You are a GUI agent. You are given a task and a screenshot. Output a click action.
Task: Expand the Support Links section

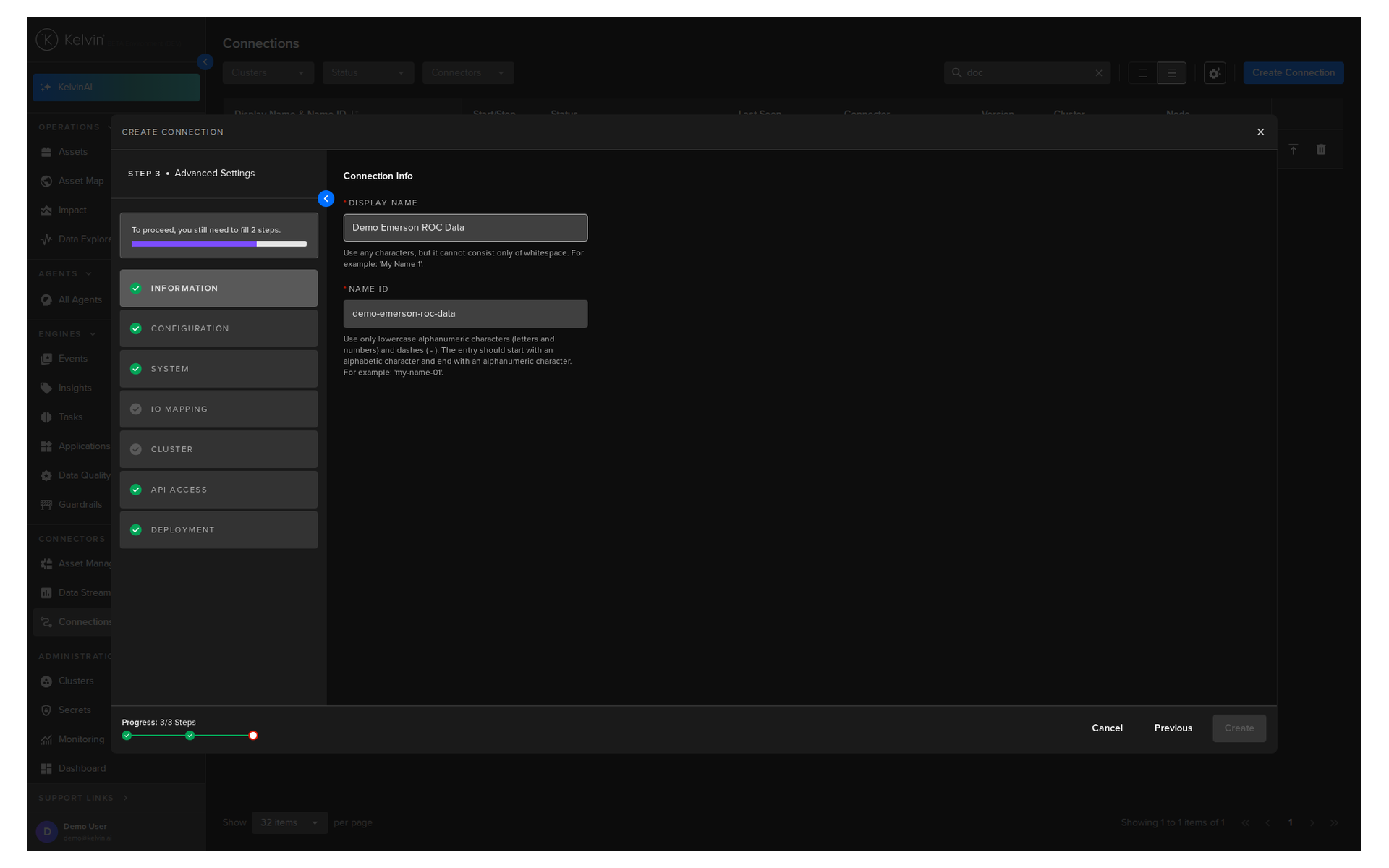[x=125, y=798]
